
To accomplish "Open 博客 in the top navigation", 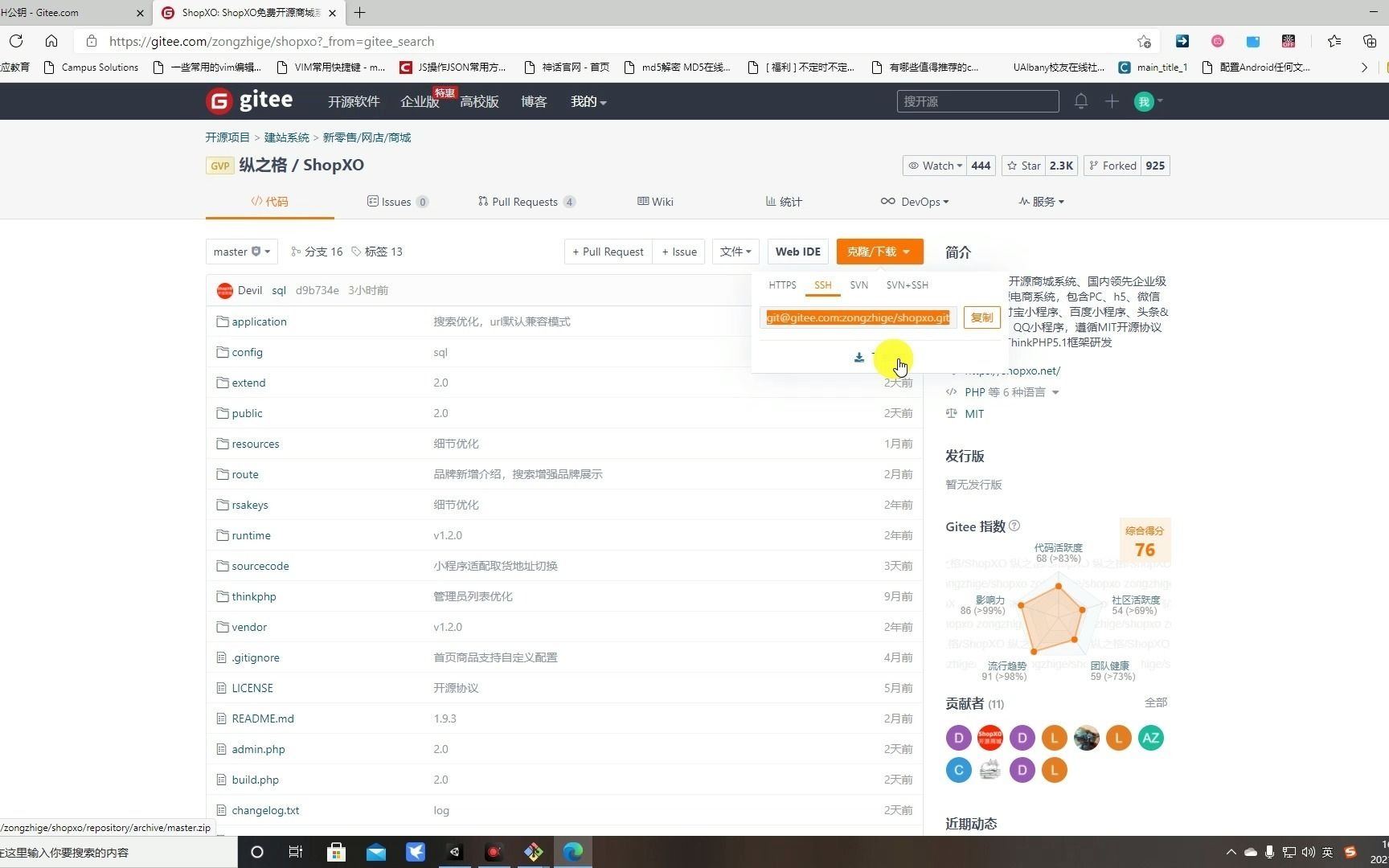I will click(534, 101).
